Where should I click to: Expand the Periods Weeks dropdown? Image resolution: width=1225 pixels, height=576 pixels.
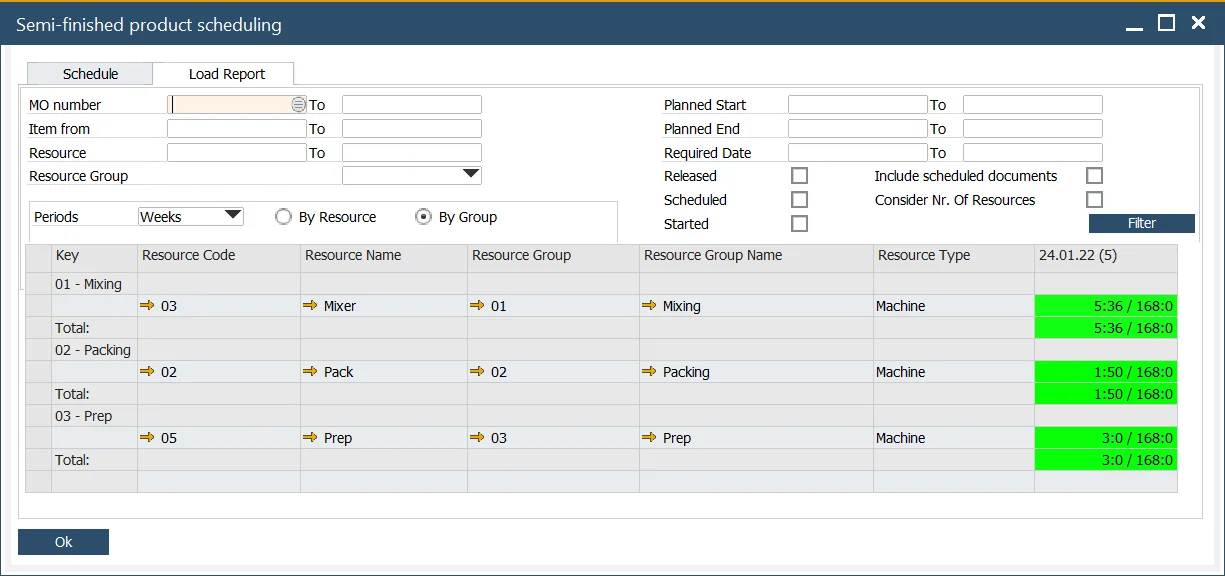click(x=233, y=216)
